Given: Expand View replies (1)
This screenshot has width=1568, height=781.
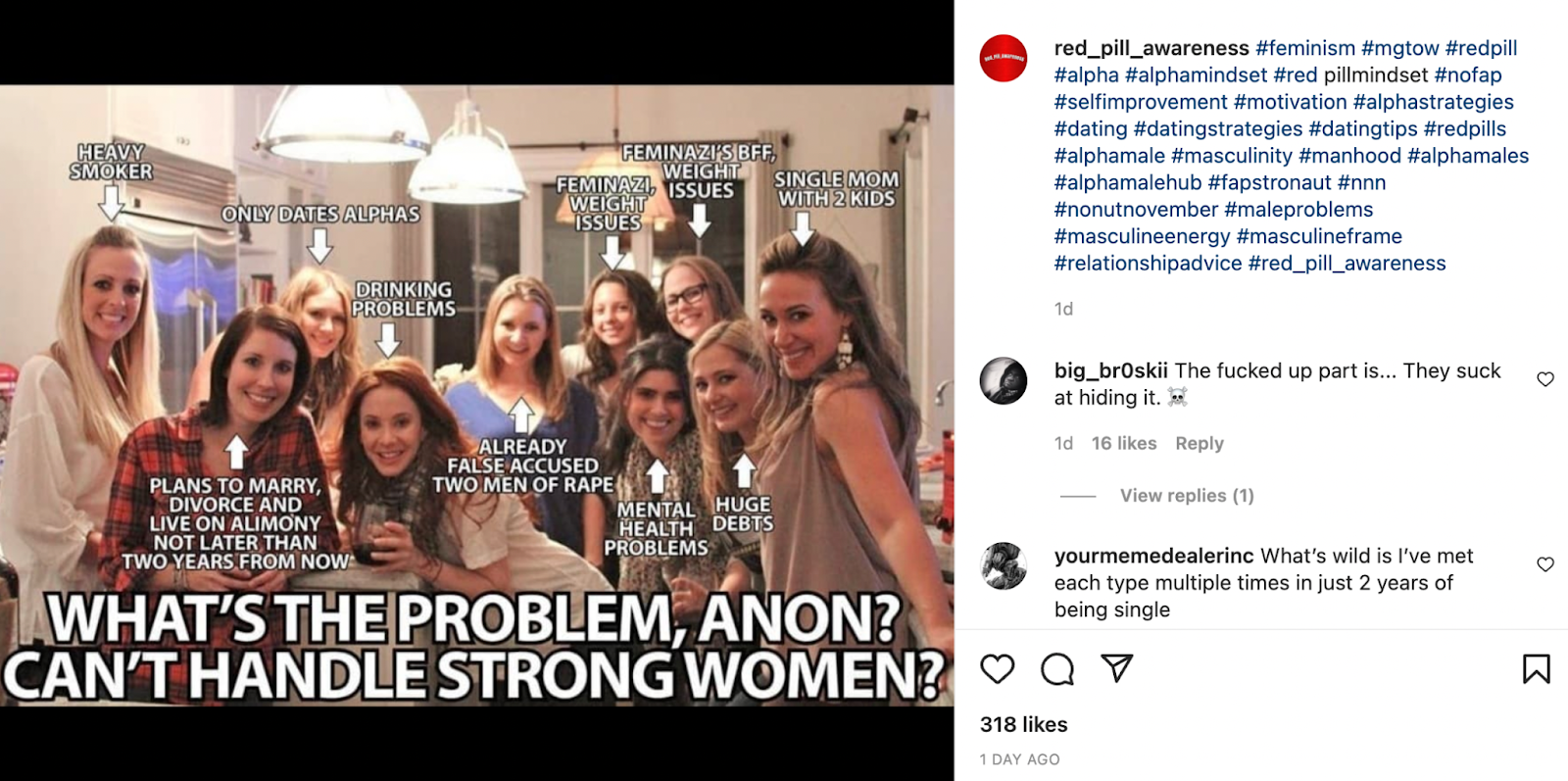Looking at the screenshot, I should (1187, 496).
